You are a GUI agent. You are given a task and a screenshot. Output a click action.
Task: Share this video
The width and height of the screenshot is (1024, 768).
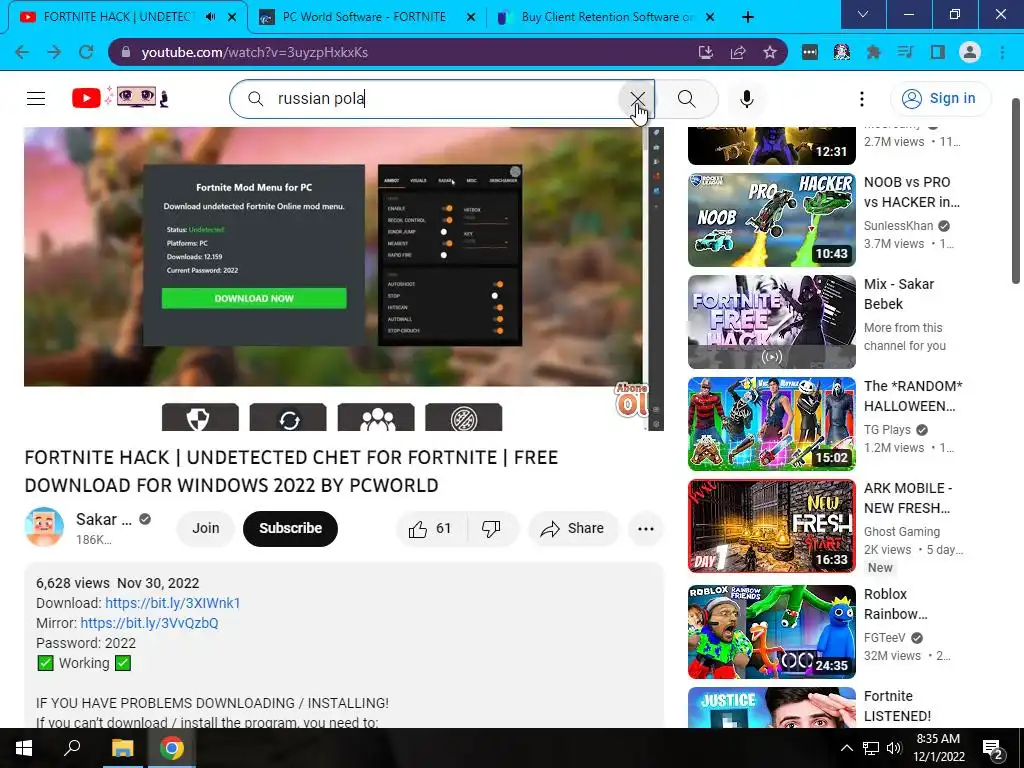coord(573,528)
